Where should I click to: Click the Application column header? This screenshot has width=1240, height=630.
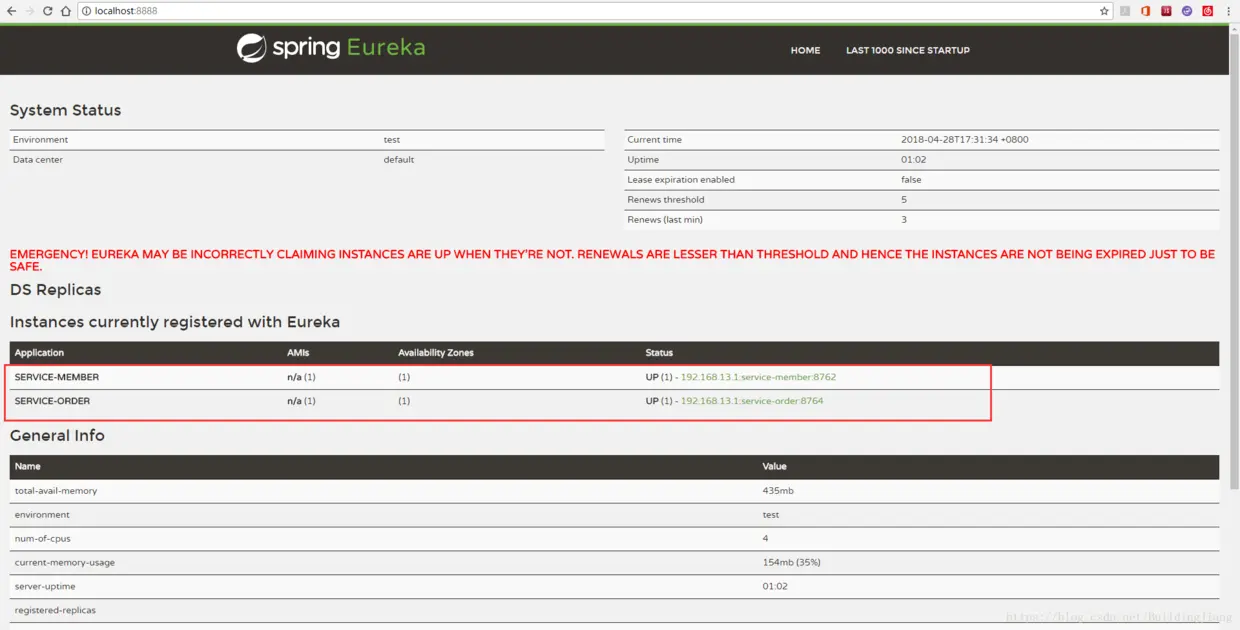pos(39,353)
